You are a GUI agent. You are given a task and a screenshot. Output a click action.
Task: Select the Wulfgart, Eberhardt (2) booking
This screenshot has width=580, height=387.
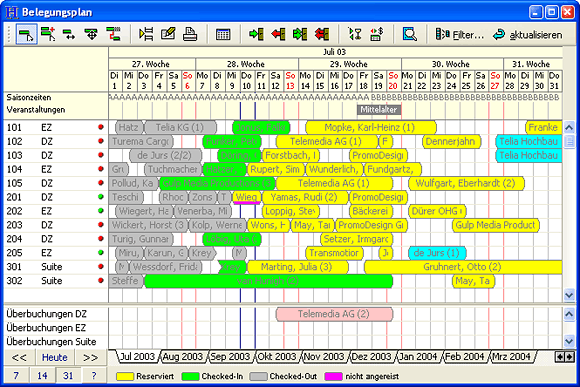tap(466, 183)
